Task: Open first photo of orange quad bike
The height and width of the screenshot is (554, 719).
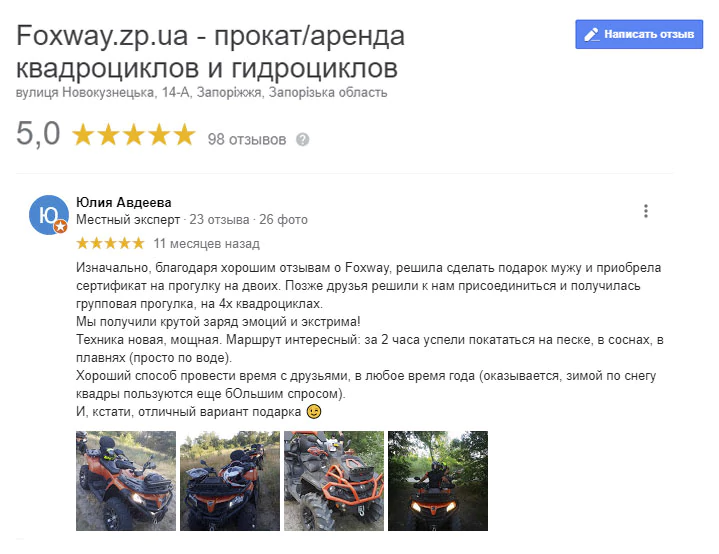Action: pyautogui.click(x=126, y=481)
